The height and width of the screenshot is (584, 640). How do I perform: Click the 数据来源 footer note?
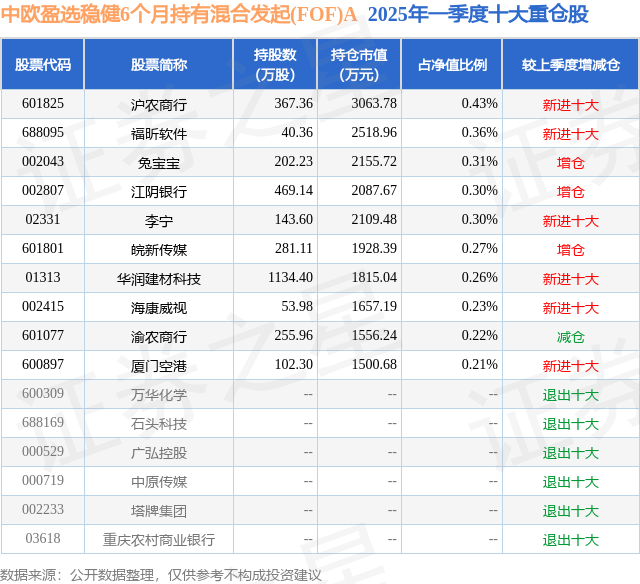click(161, 575)
